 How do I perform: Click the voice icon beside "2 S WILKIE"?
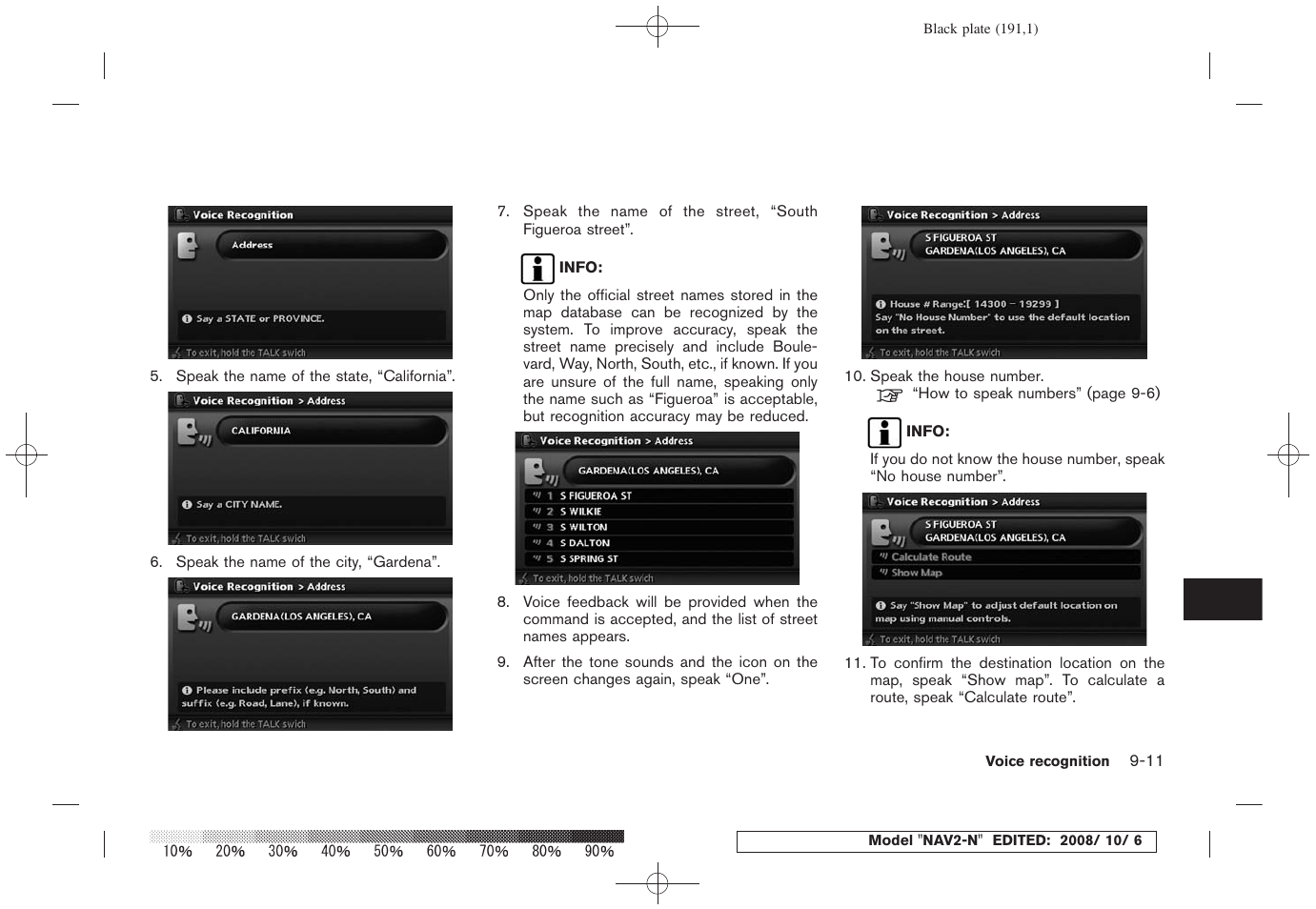[x=537, y=512]
